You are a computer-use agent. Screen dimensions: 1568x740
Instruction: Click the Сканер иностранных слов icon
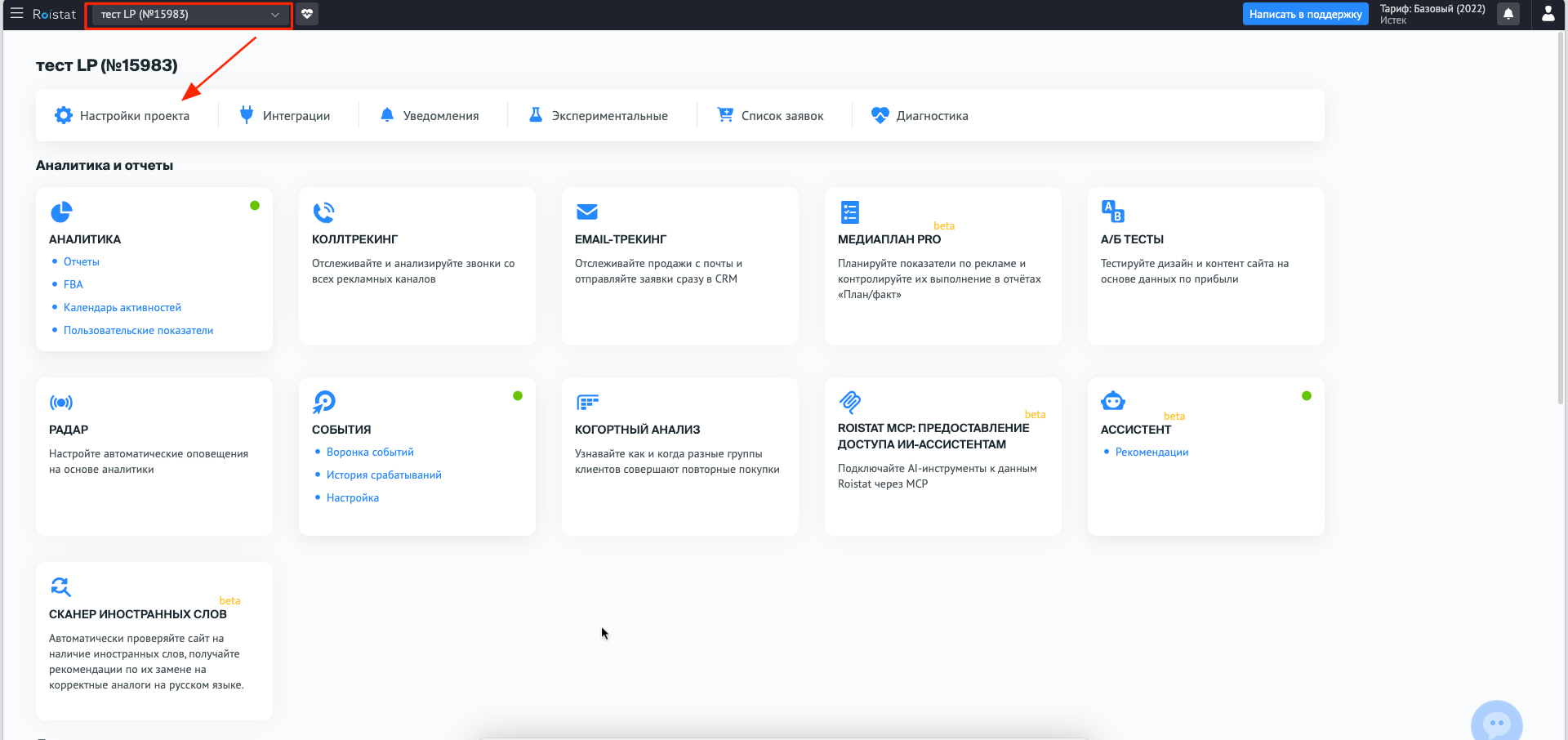click(x=61, y=586)
